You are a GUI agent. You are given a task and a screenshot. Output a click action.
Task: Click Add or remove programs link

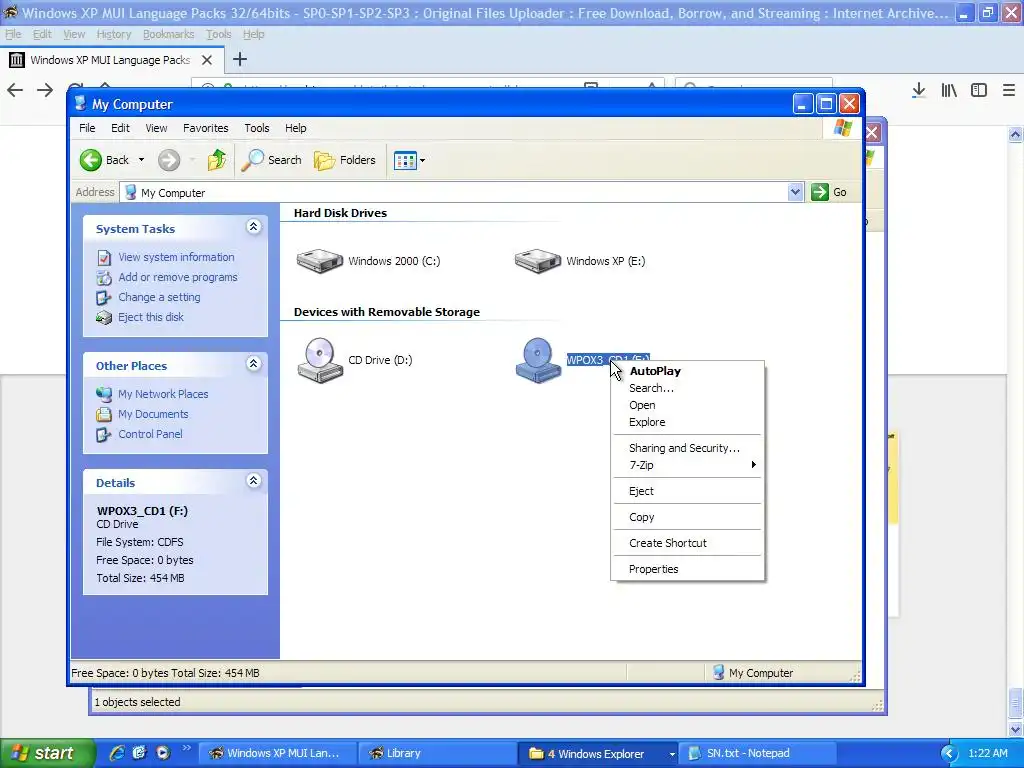[x=178, y=278]
